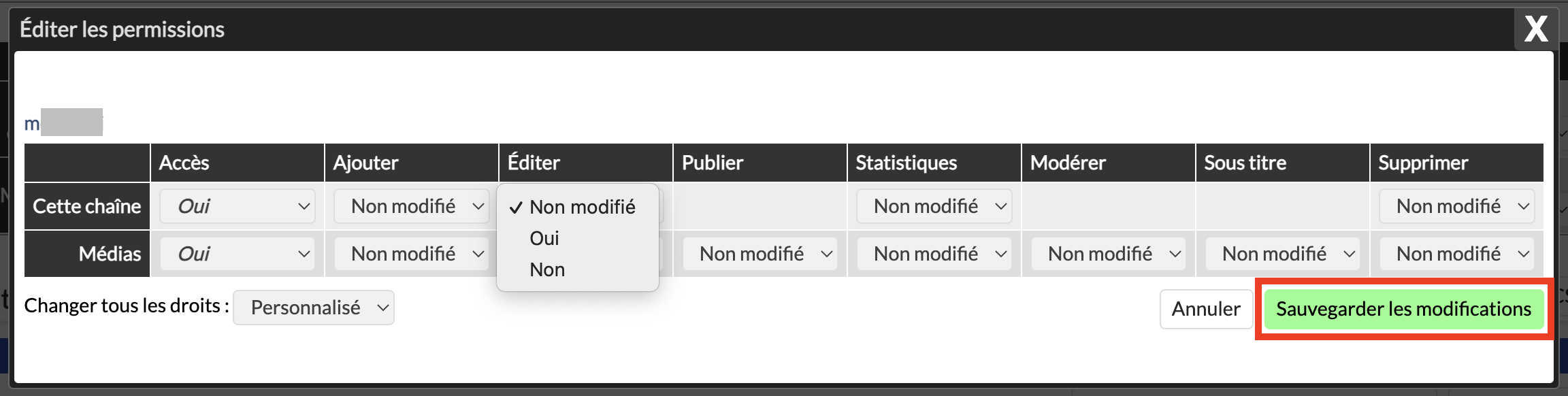
Task: Open Accès dropdown for Cette chaîne
Action: click(237, 206)
